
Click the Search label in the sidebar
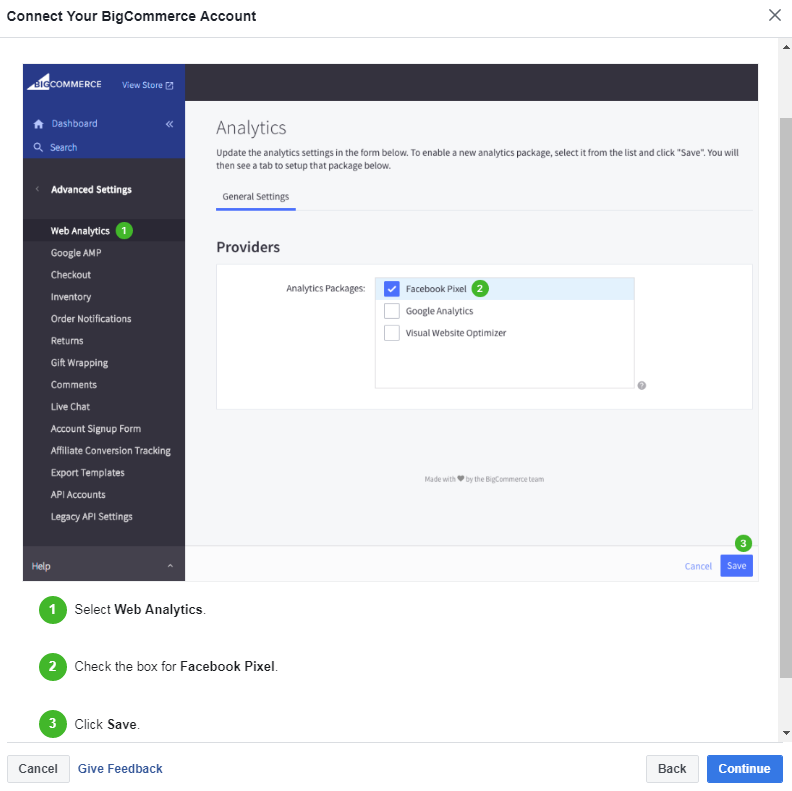click(x=63, y=147)
